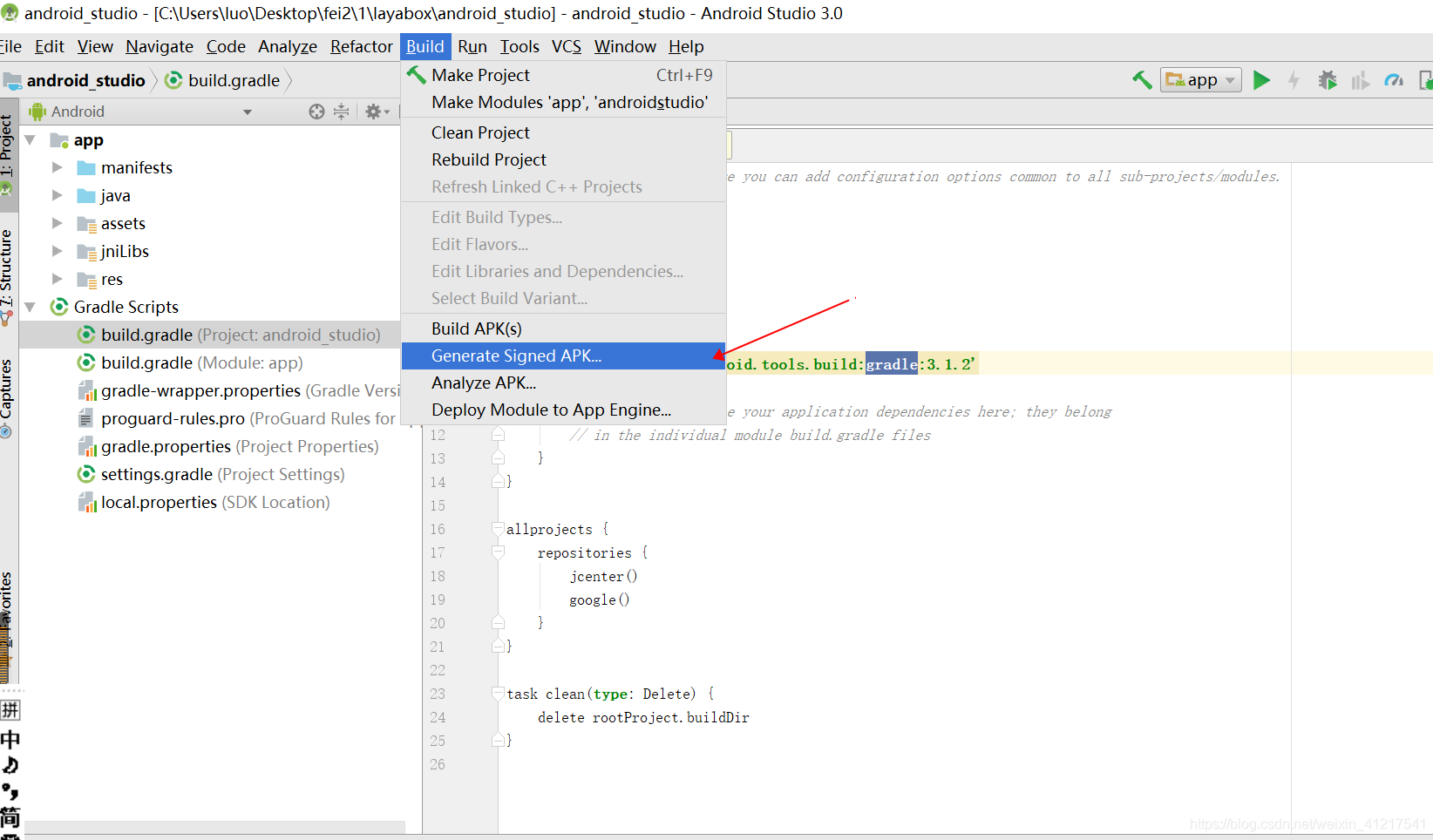Choose Make Modules 'app', 'androidstudio'
1433x840 pixels.
coord(563,102)
